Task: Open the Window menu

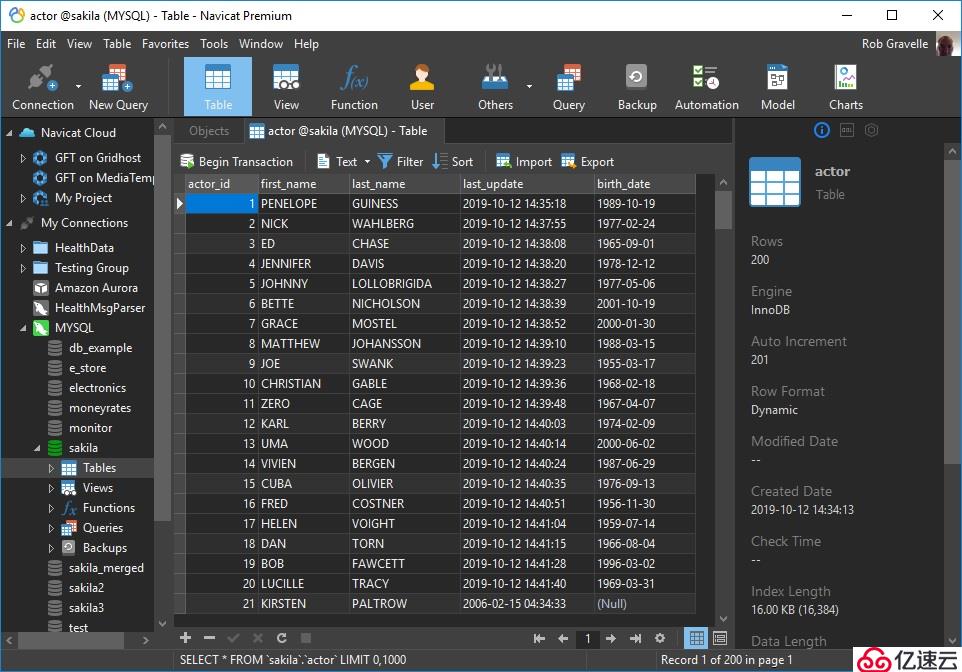Action: click(261, 44)
